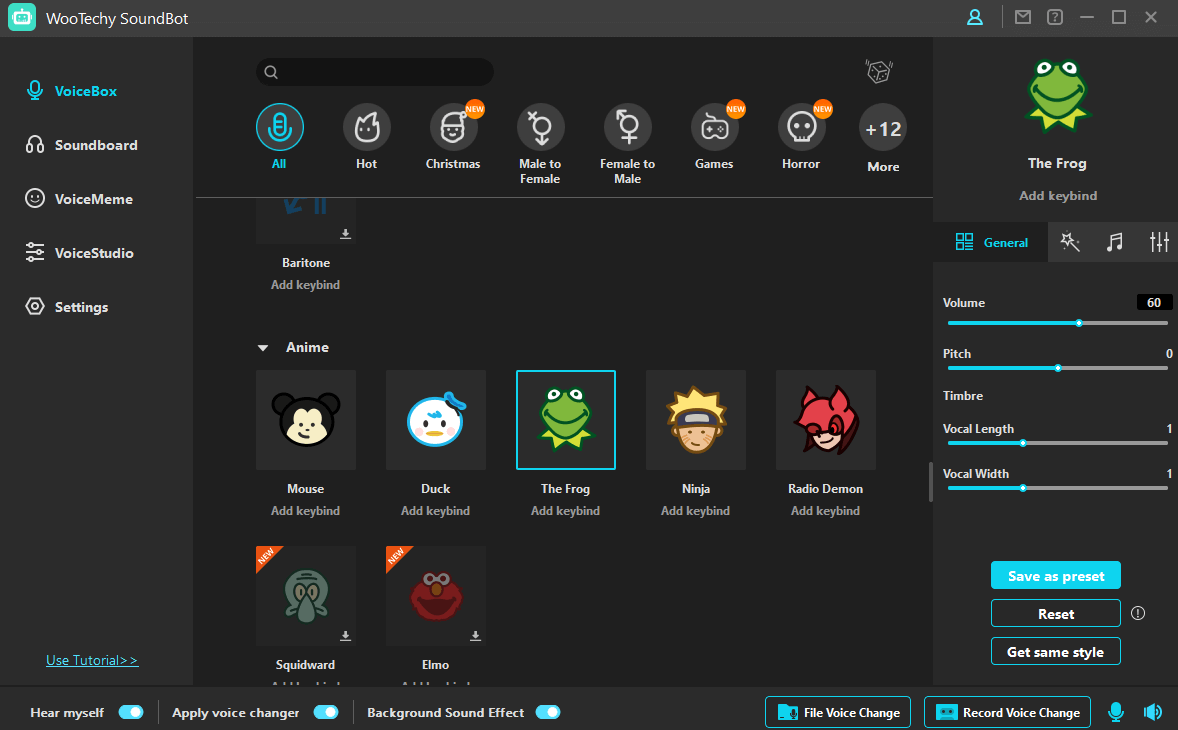Select the Horror voice category icon

coord(801,127)
